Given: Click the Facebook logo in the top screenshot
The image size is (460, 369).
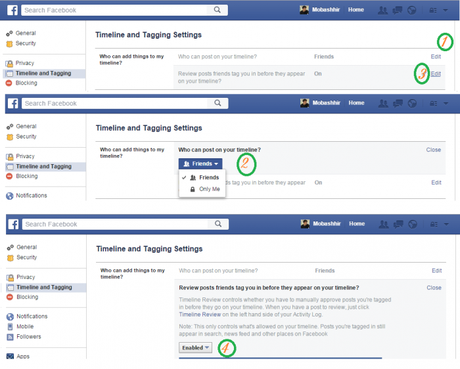Looking at the screenshot, I should point(13,10).
